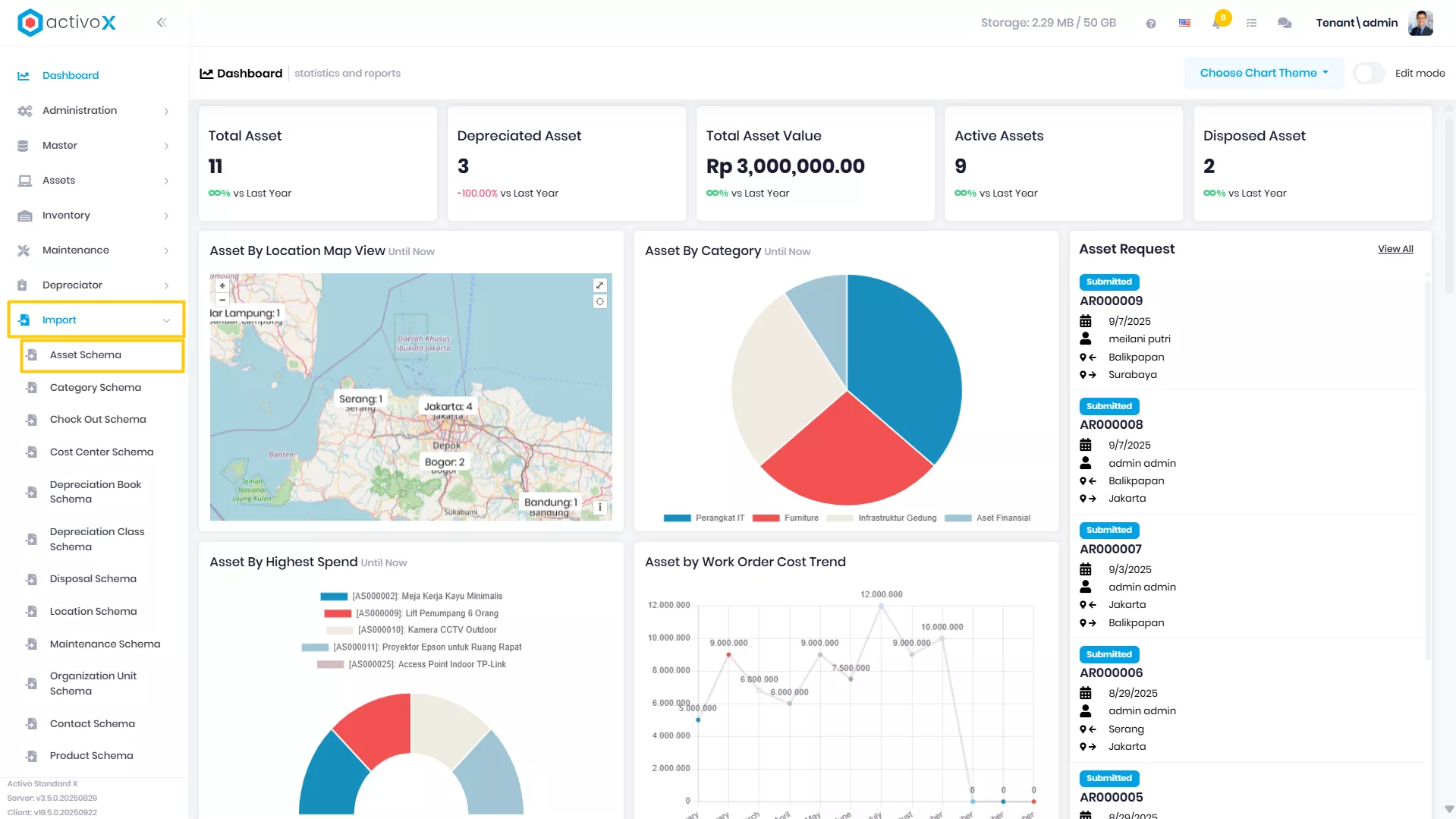
Task: Toggle Lift Penumpang 6 Orang legend
Action: coord(411,613)
